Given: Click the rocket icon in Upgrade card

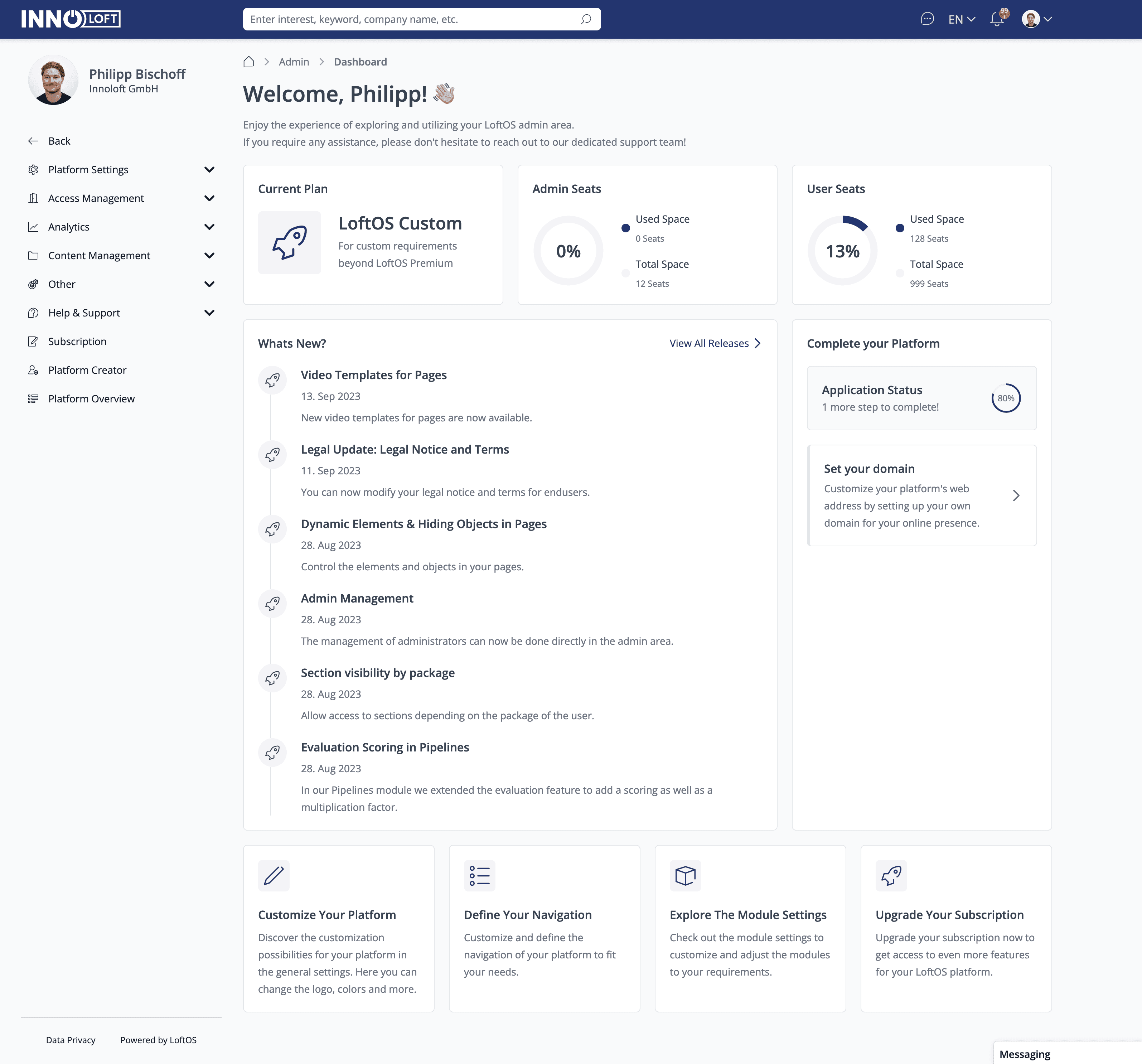Looking at the screenshot, I should pyautogui.click(x=890, y=875).
